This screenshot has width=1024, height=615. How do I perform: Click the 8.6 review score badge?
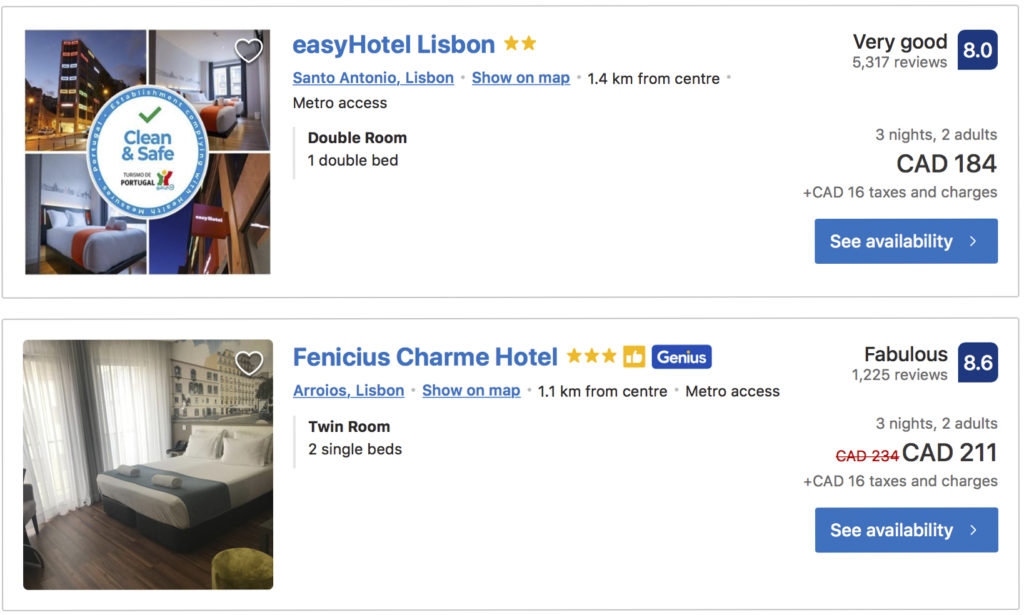976,363
